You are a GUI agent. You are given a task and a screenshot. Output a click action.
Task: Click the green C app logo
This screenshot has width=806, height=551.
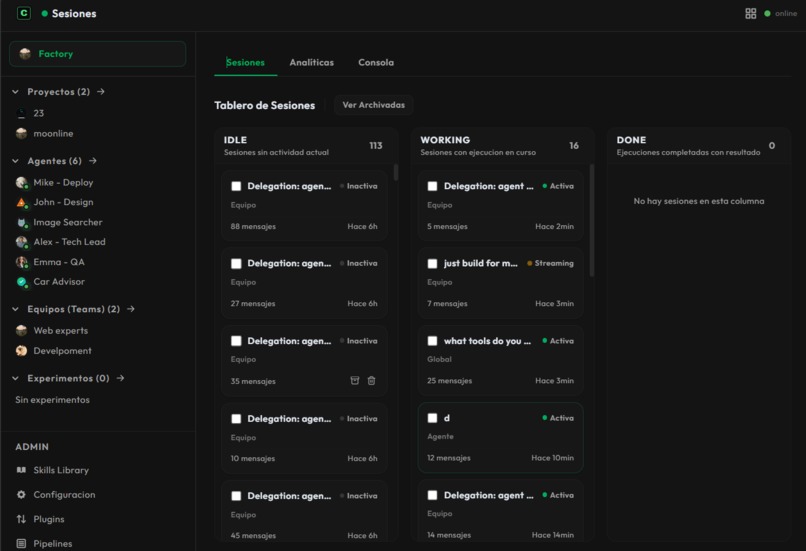[24, 13]
